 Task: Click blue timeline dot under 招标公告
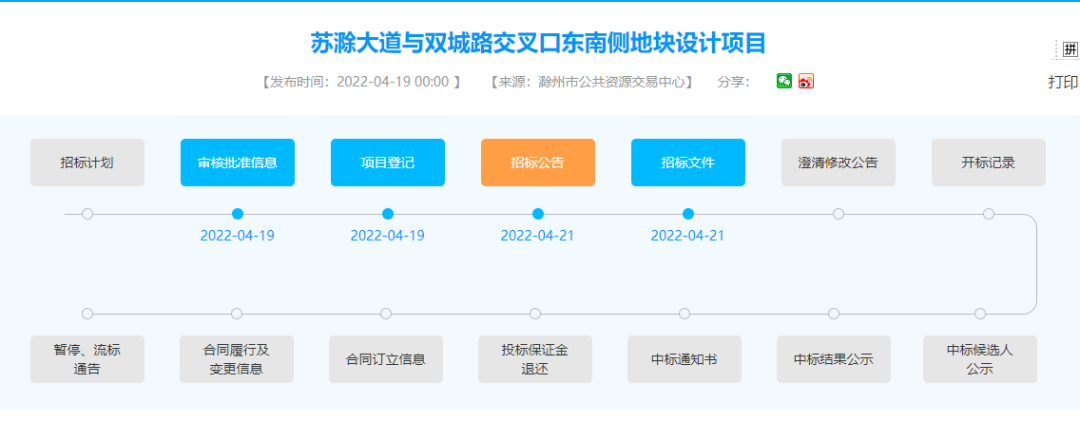(538, 214)
